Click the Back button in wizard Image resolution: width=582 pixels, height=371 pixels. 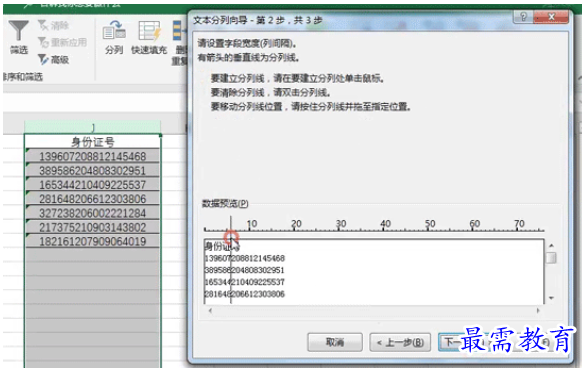pyautogui.click(x=400, y=342)
